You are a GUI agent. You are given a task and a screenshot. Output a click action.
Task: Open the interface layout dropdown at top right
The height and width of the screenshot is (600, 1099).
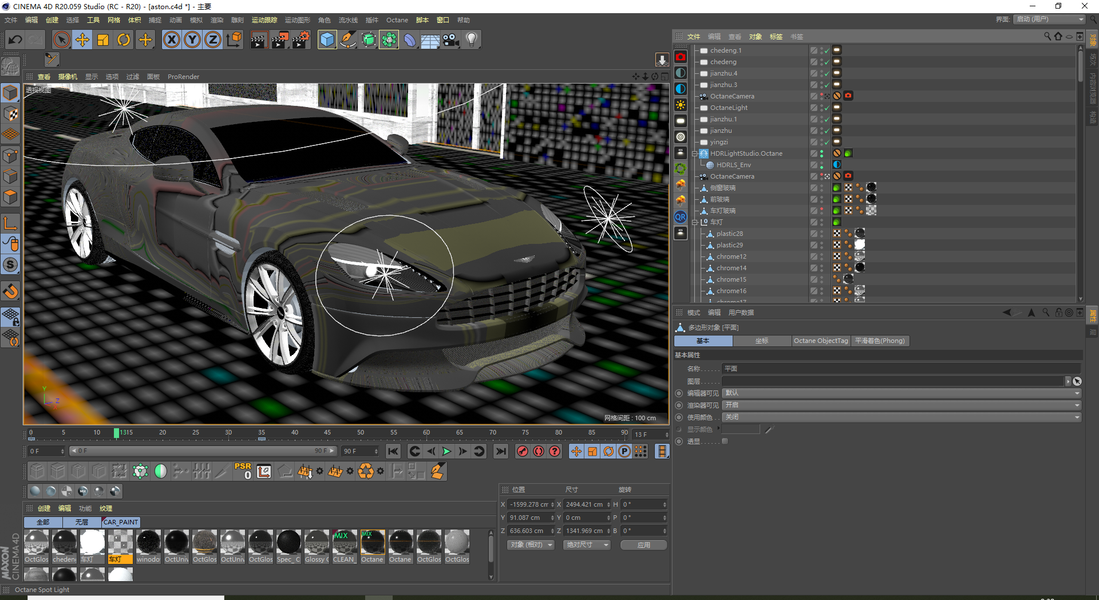click(x=1049, y=19)
